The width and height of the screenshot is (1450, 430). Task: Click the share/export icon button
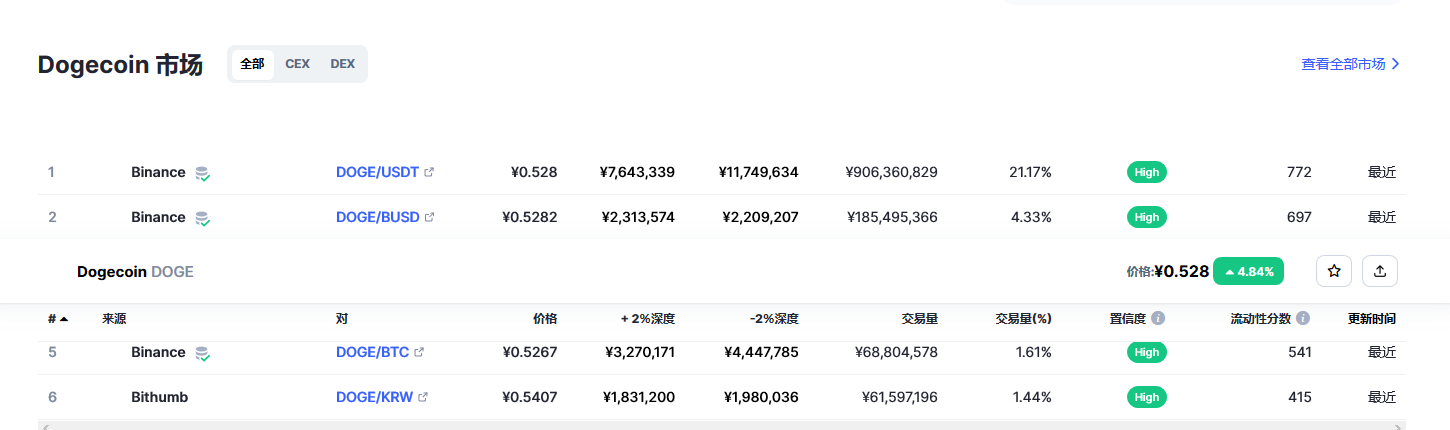(x=1380, y=271)
